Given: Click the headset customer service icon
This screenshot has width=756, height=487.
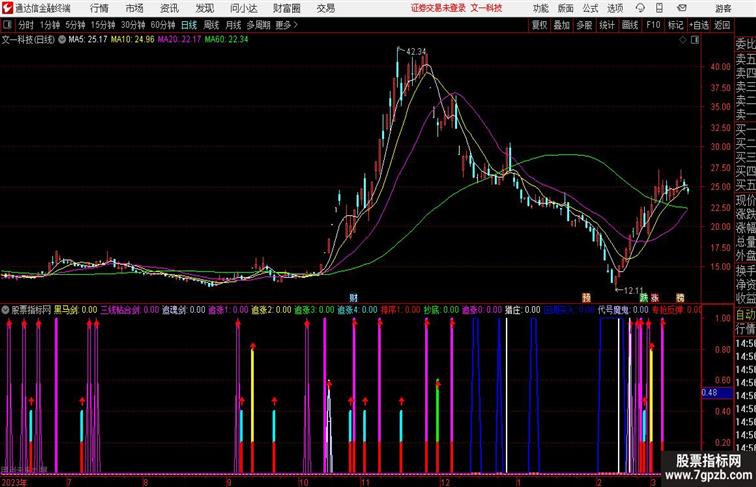Looking at the screenshot, I should click(x=640, y=8).
